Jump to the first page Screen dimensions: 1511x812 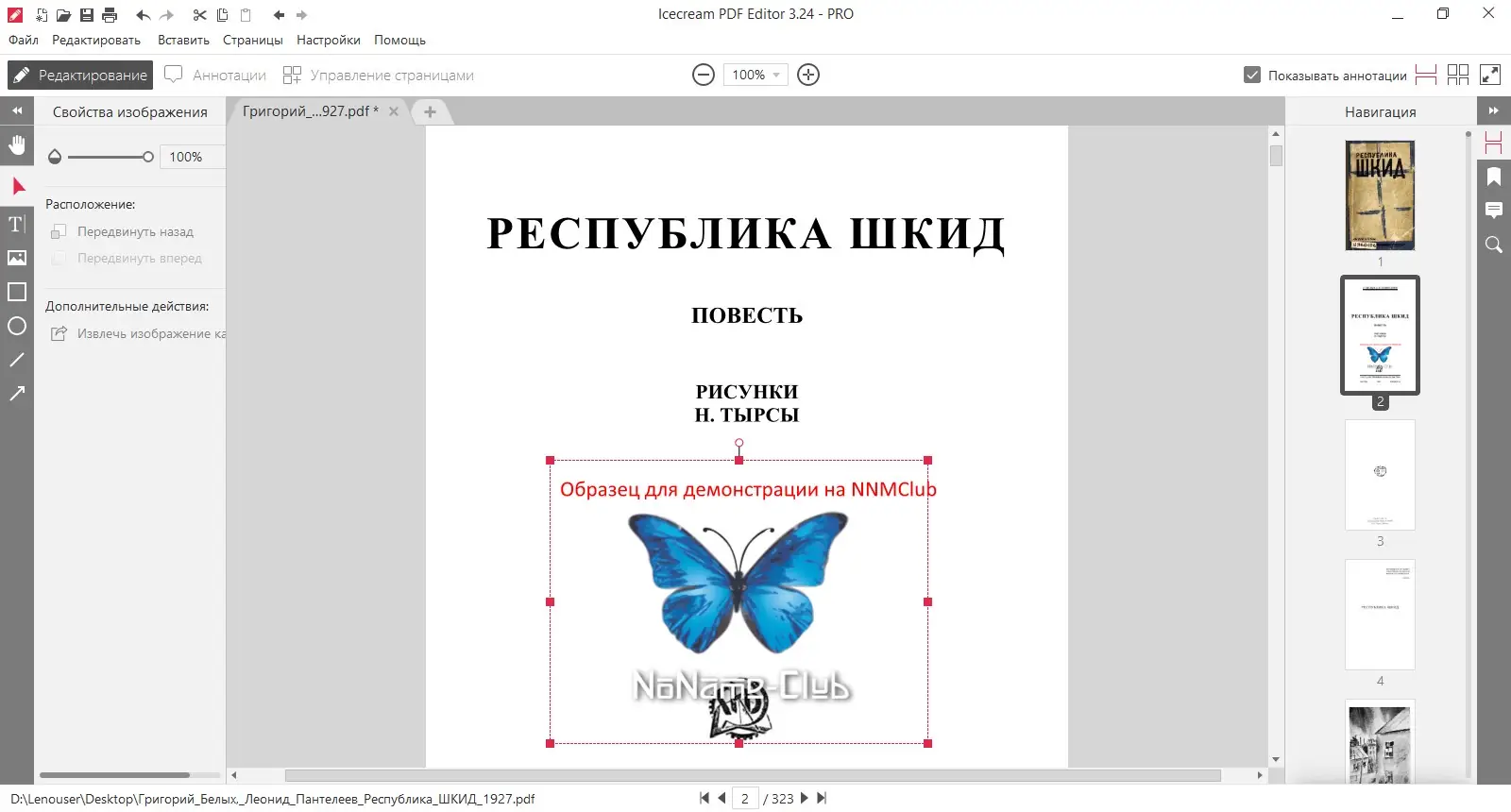pyautogui.click(x=704, y=798)
